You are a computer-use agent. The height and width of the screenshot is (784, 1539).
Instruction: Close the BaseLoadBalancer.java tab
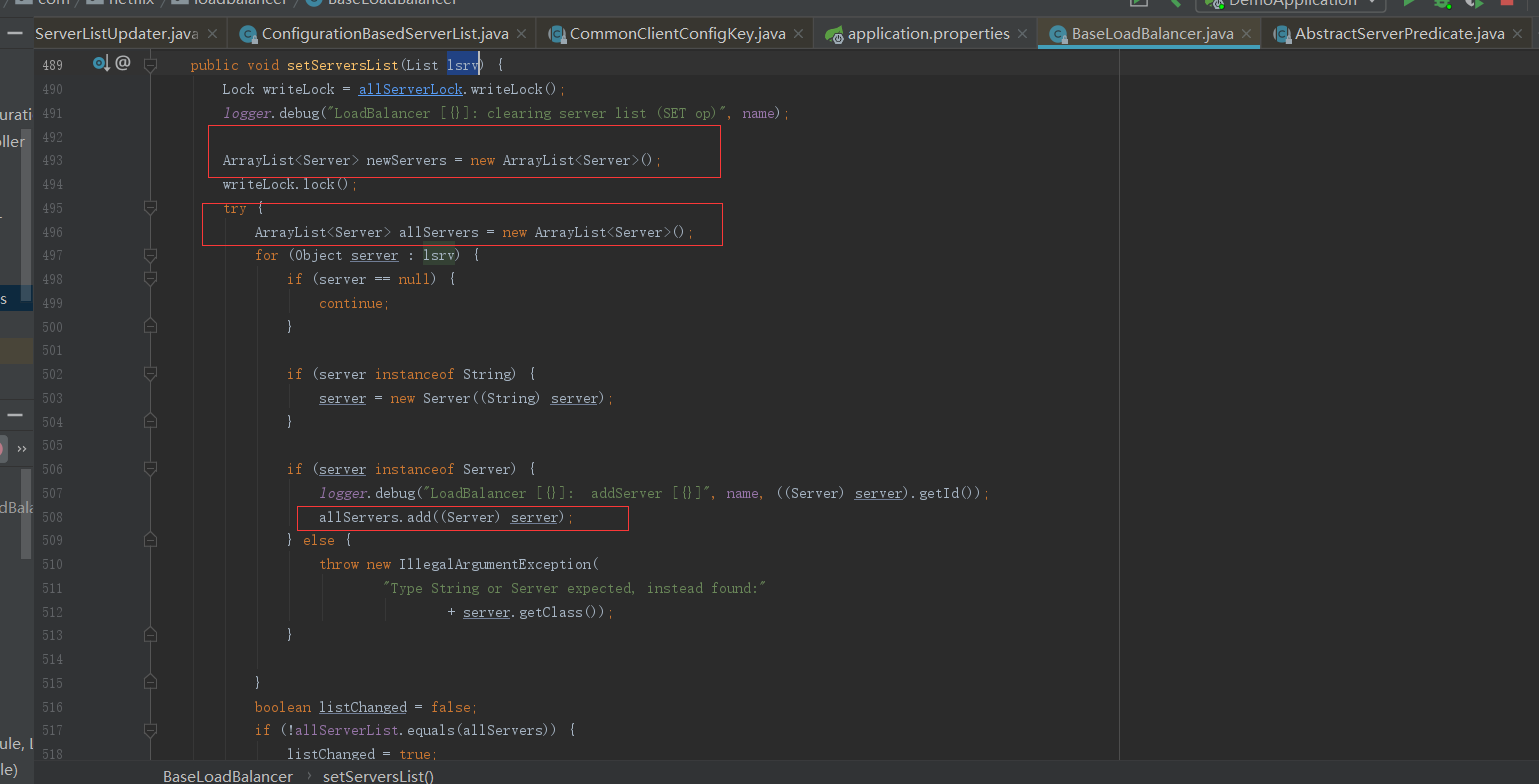[1246, 34]
